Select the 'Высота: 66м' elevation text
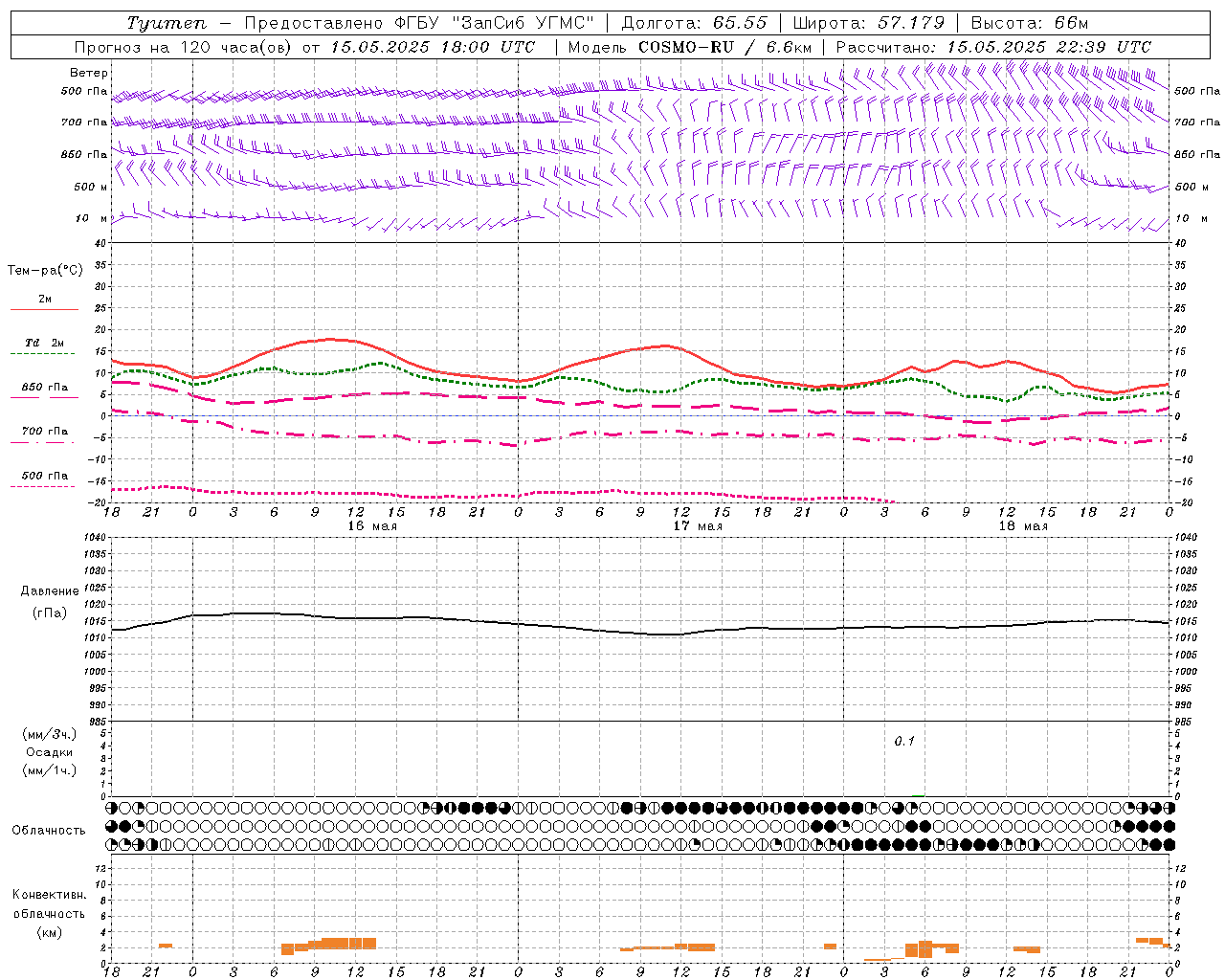Screen dimensions: 1225x980 point(1029,23)
